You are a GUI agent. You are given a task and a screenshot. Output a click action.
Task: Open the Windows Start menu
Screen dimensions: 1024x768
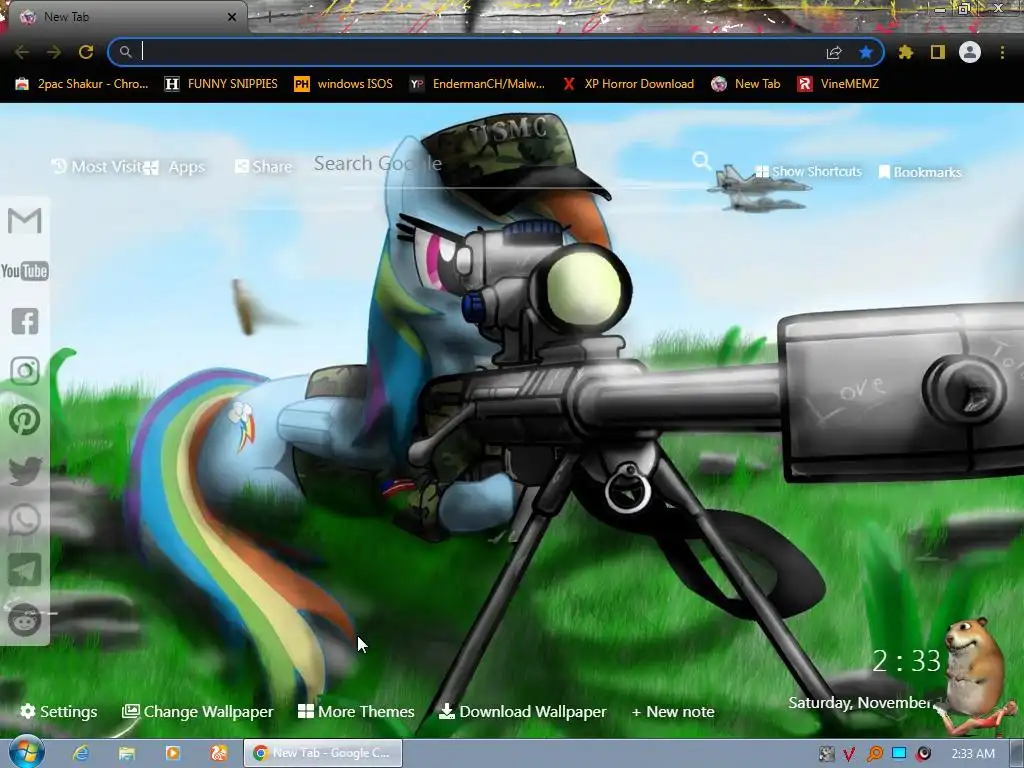[x=26, y=753]
